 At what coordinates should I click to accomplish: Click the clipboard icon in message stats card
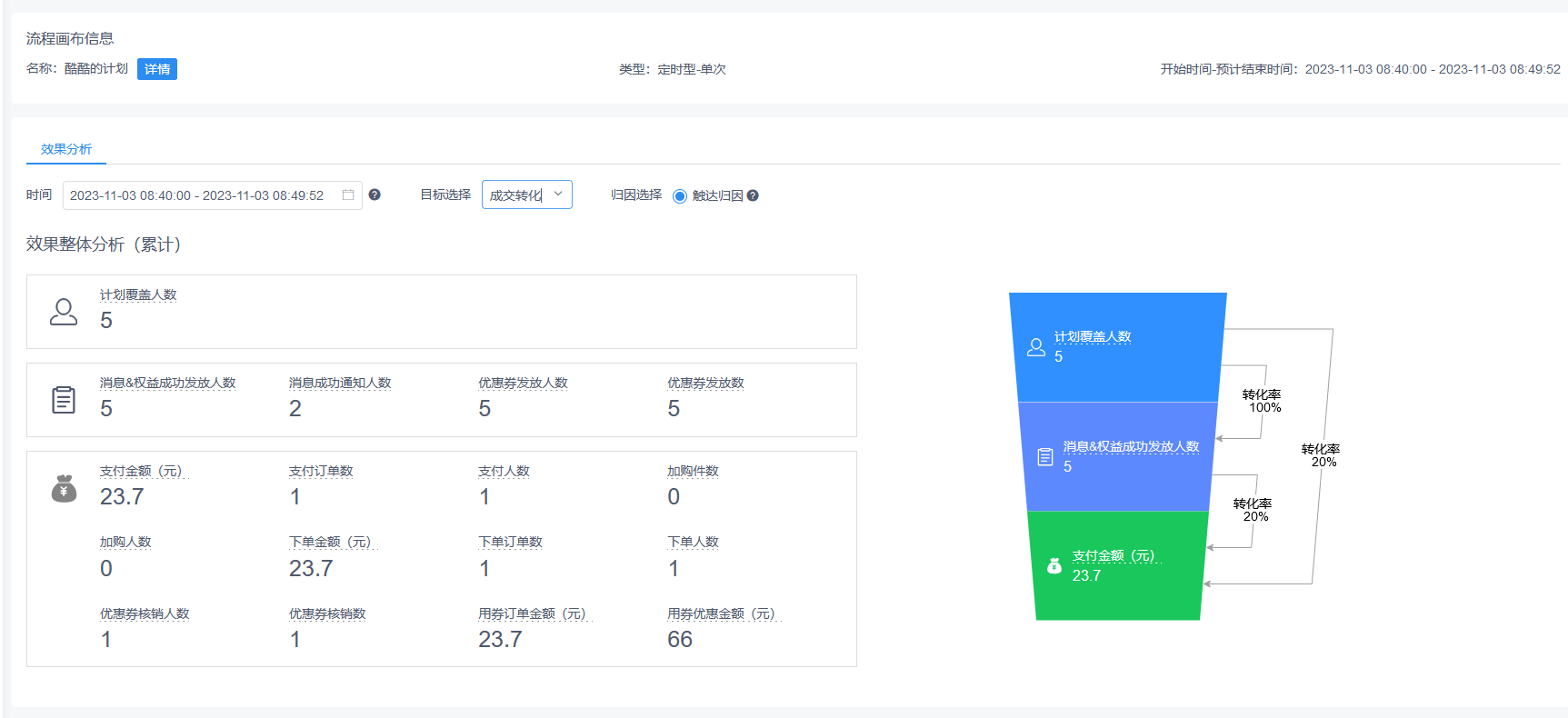click(64, 400)
